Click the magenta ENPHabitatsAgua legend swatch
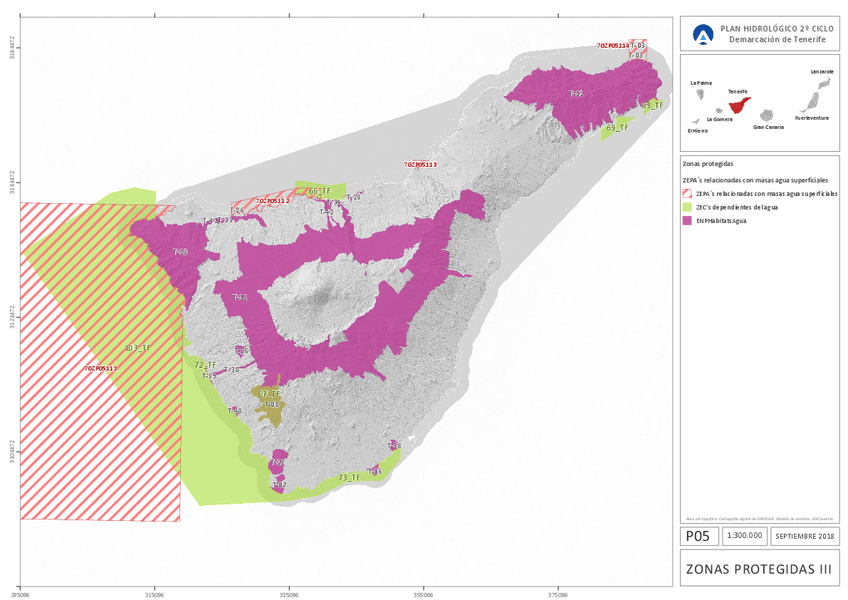Image resolution: width=848 pixels, height=600 pixels. [x=687, y=221]
